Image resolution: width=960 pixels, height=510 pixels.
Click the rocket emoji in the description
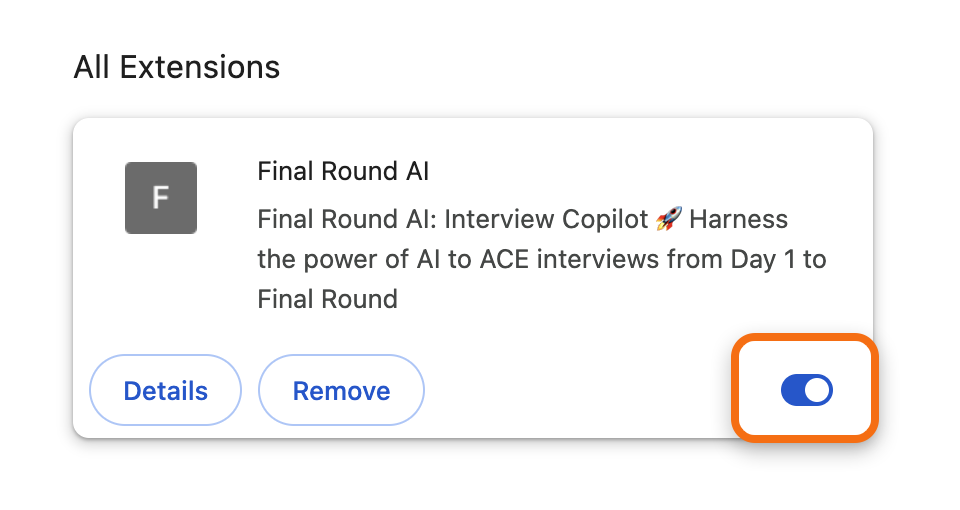click(x=669, y=219)
